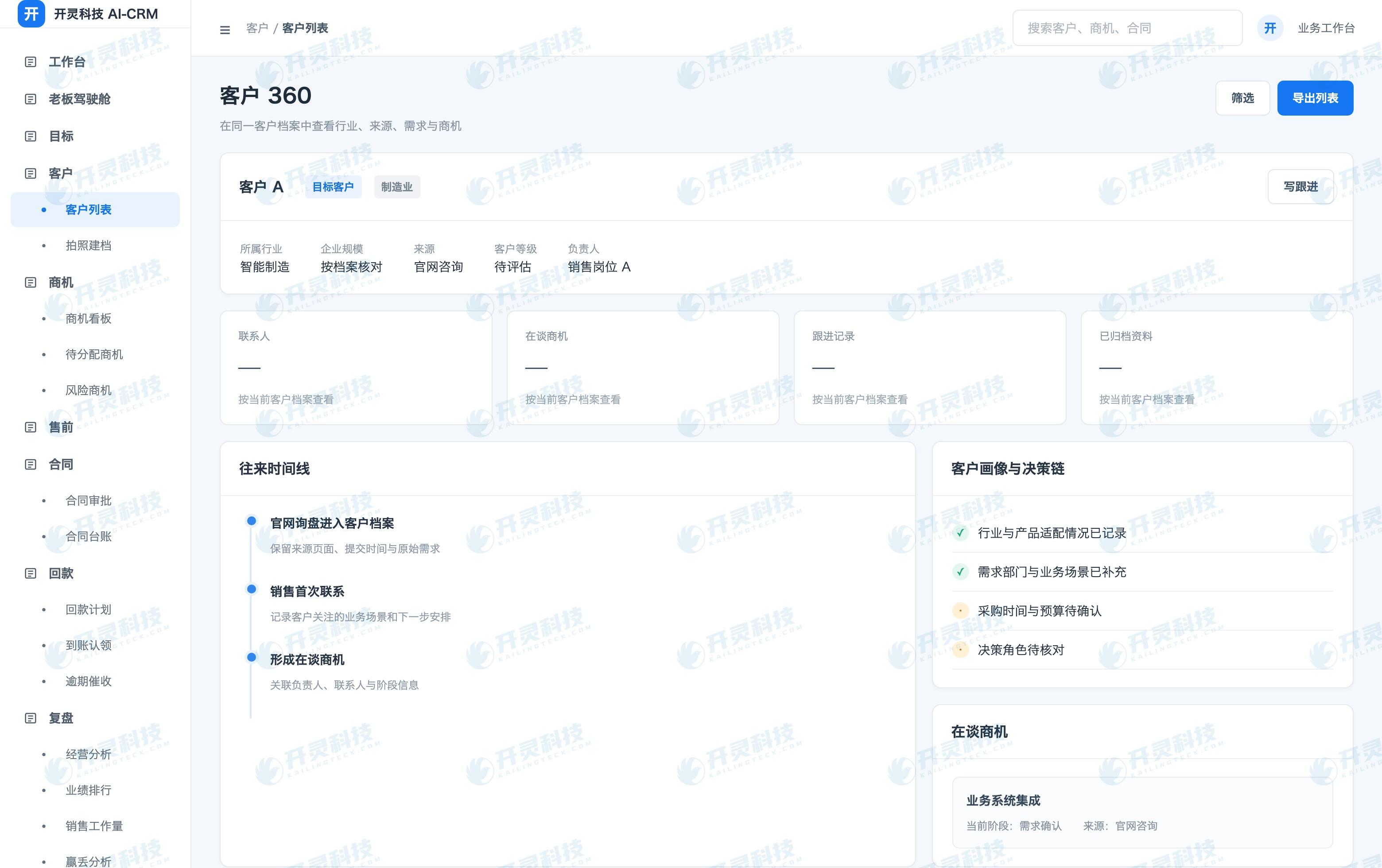Open 风险商机 page
Image resolution: width=1382 pixels, height=868 pixels.
95,390
